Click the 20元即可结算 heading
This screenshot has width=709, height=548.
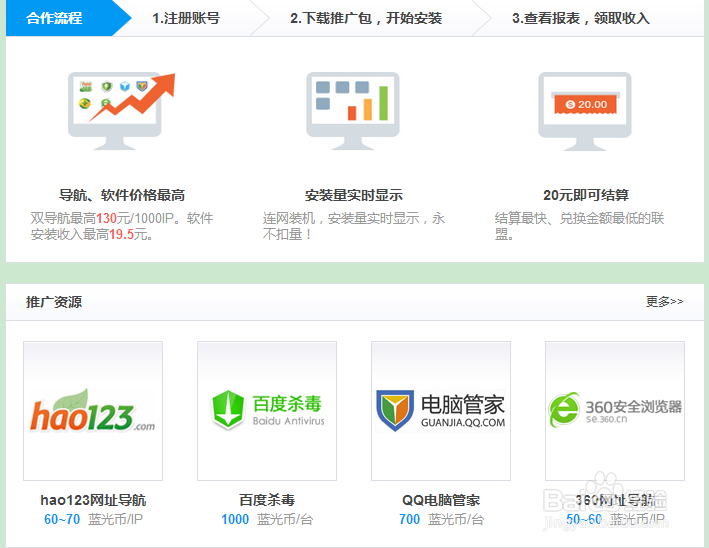point(586,195)
